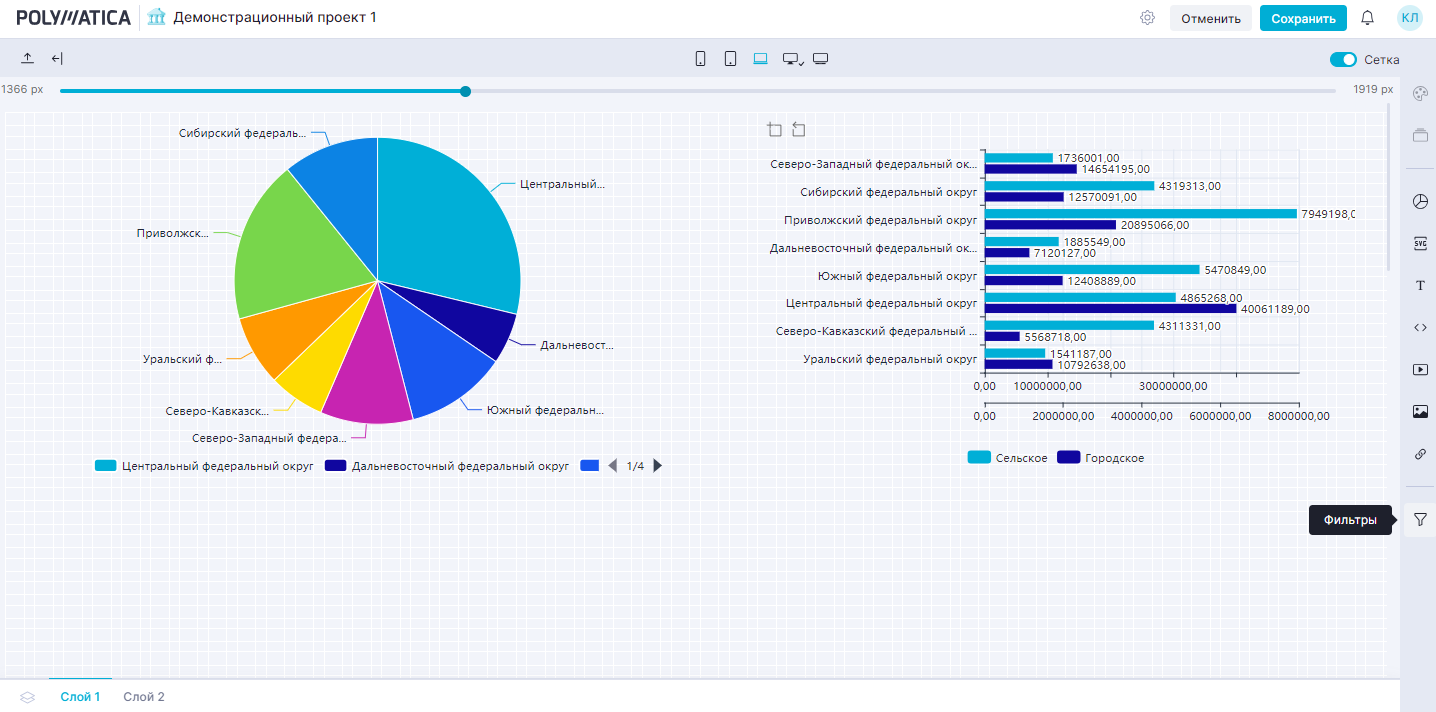Image resolution: width=1436 pixels, height=712 pixels.
Task: Go to previous pie chart legend page
Action: click(x=613, y=466)
